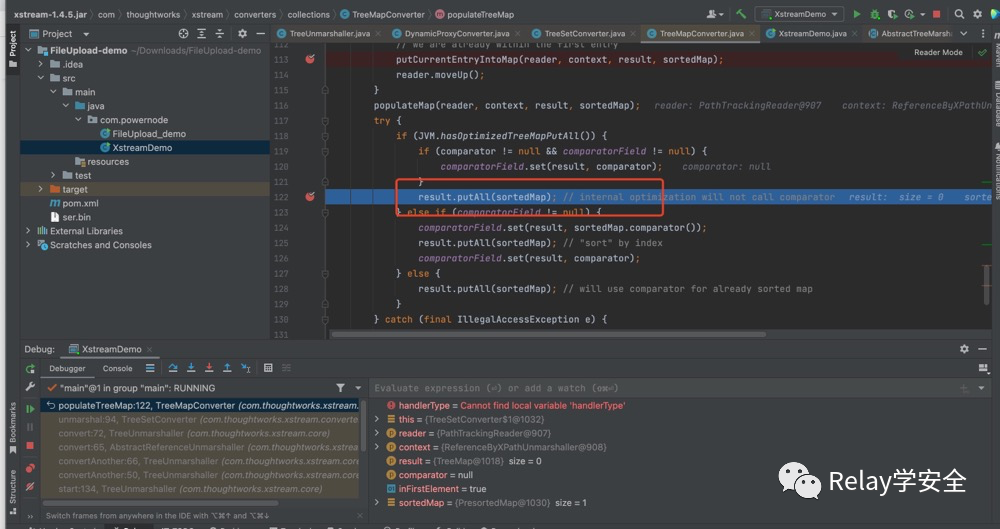Switch to the TreeUnmarshaller.java tab
The width and height of the screenshot is (1000, 529).
pos(329,34)
